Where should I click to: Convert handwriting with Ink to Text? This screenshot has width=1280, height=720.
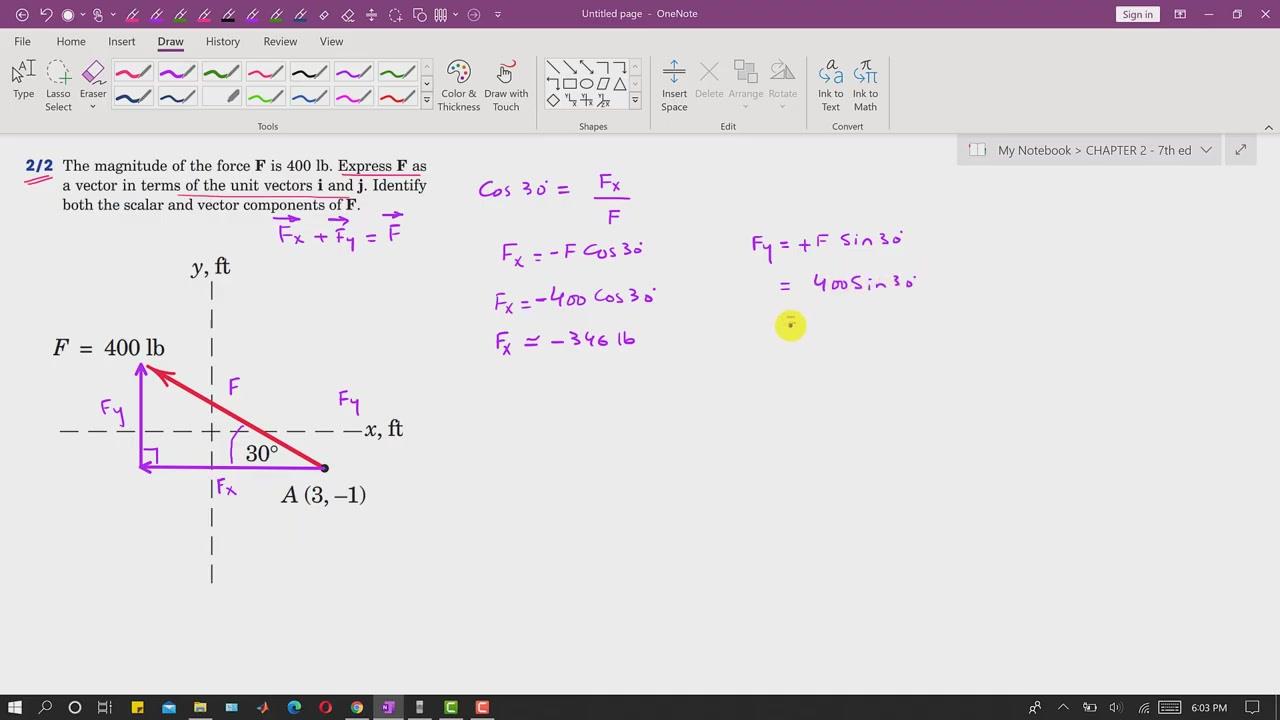tap(830, 85)
